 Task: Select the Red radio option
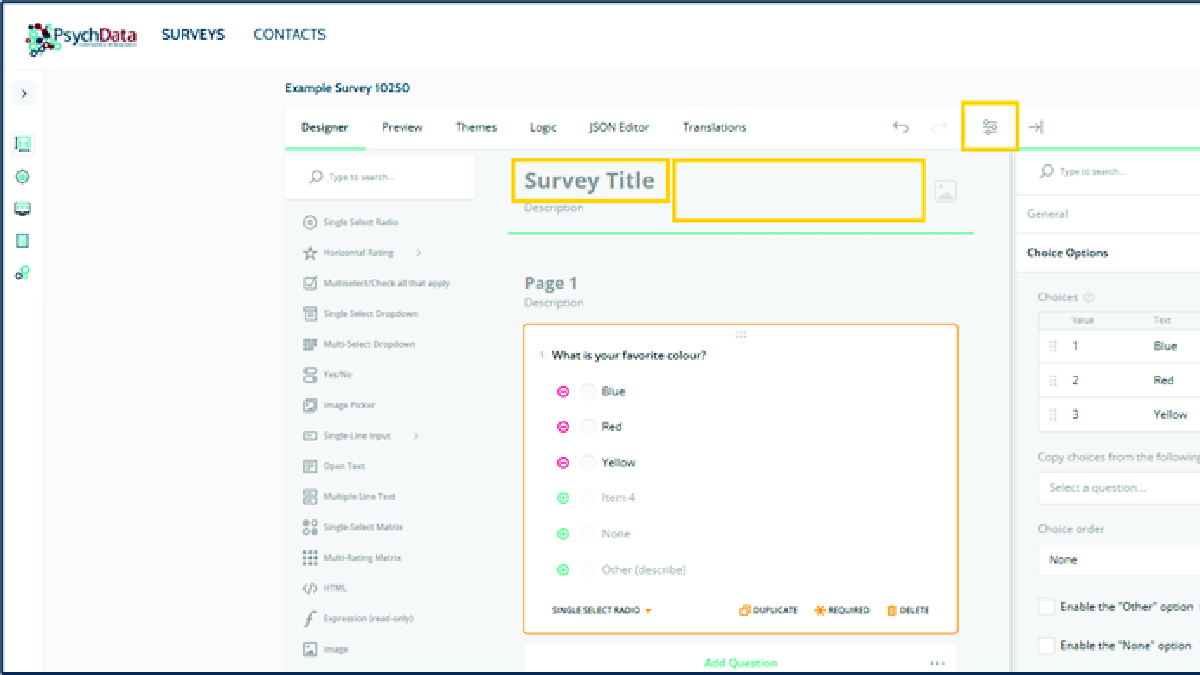coord(588,427)
